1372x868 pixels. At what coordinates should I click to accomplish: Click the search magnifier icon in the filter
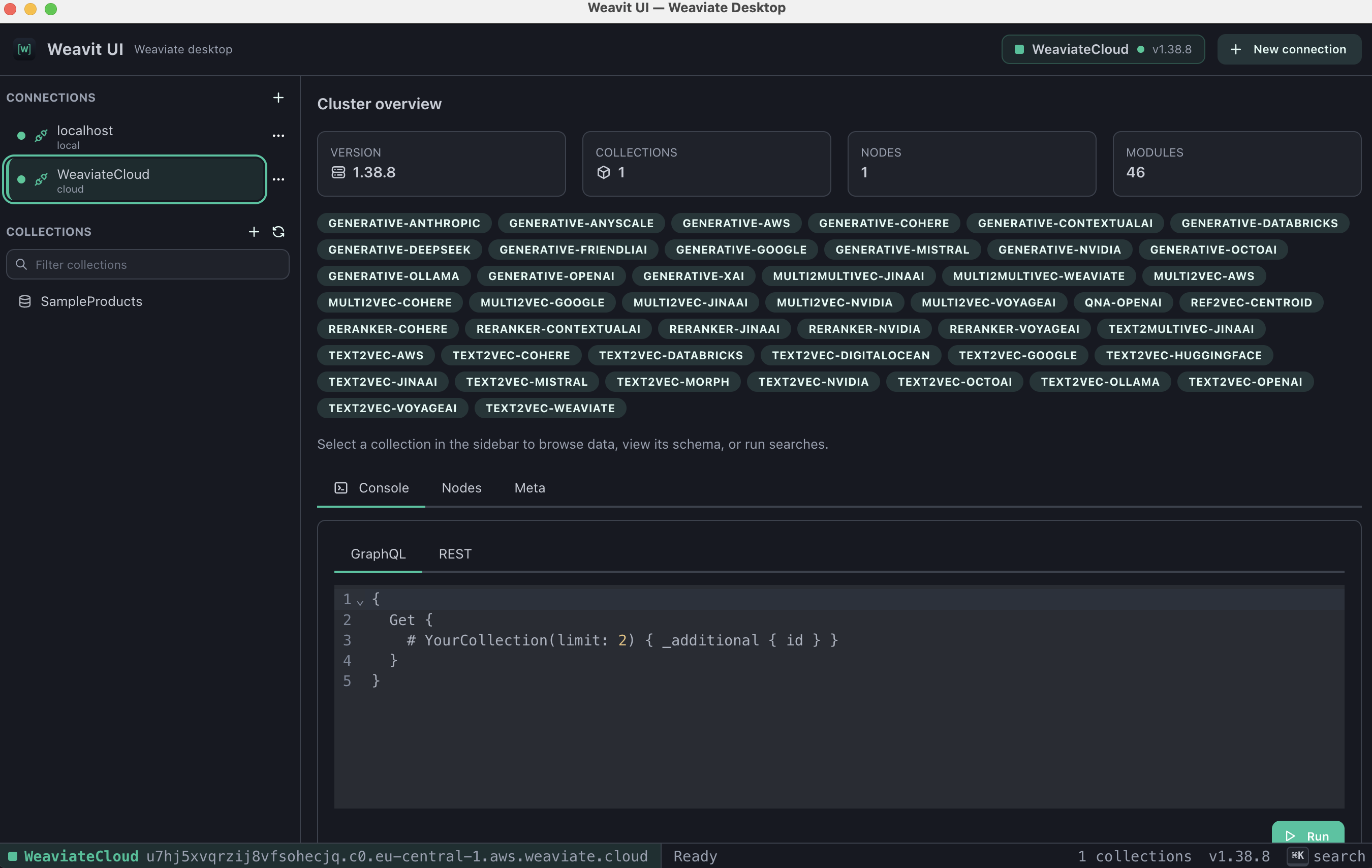point(21,264)
